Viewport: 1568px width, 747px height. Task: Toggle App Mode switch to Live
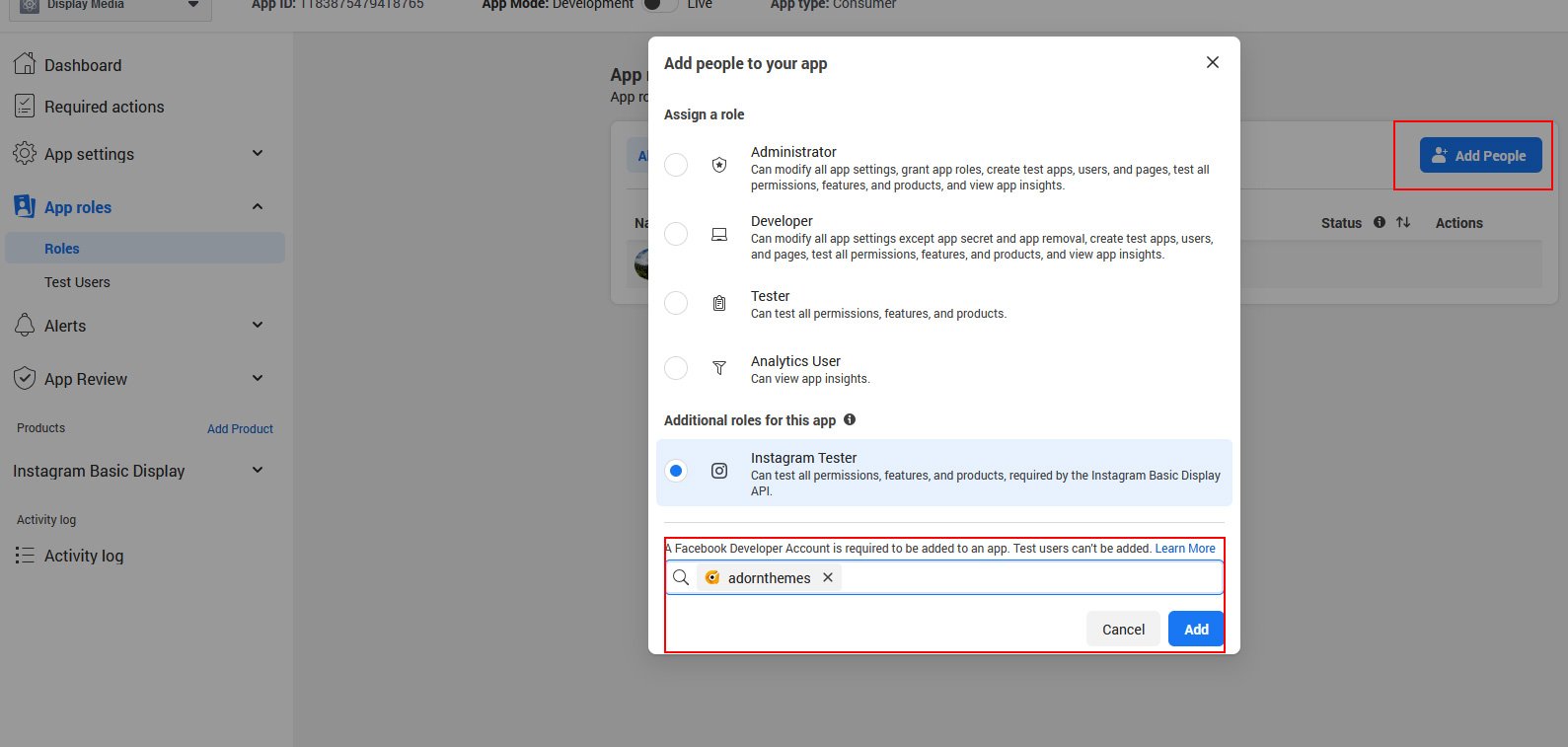coord(659,5)
